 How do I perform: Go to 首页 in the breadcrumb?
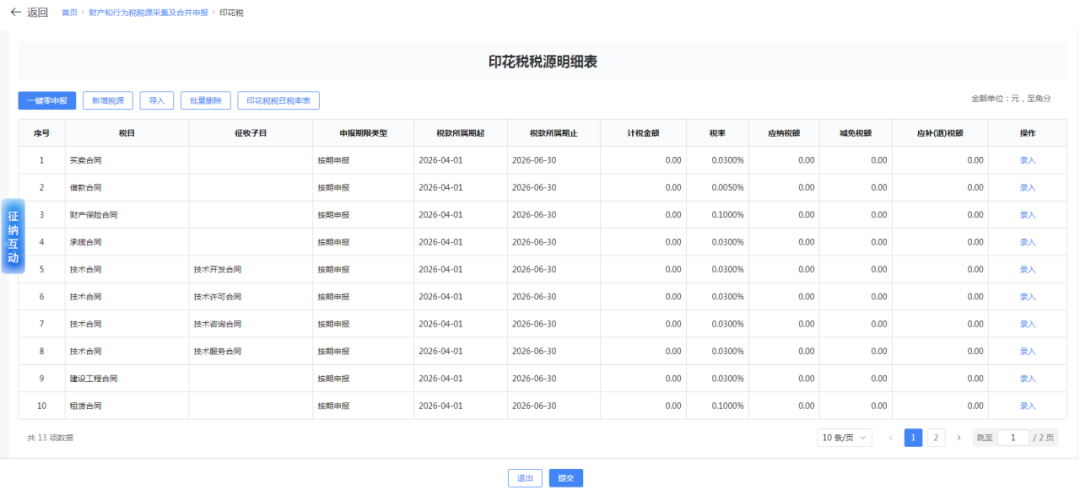(x=69, y=13)
